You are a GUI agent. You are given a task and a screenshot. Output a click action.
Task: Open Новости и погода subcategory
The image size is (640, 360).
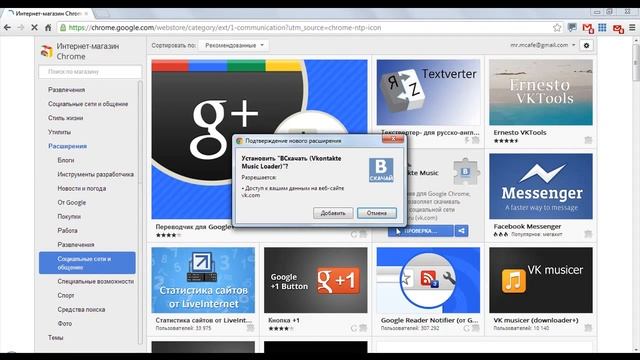click(x=82, y=189)
